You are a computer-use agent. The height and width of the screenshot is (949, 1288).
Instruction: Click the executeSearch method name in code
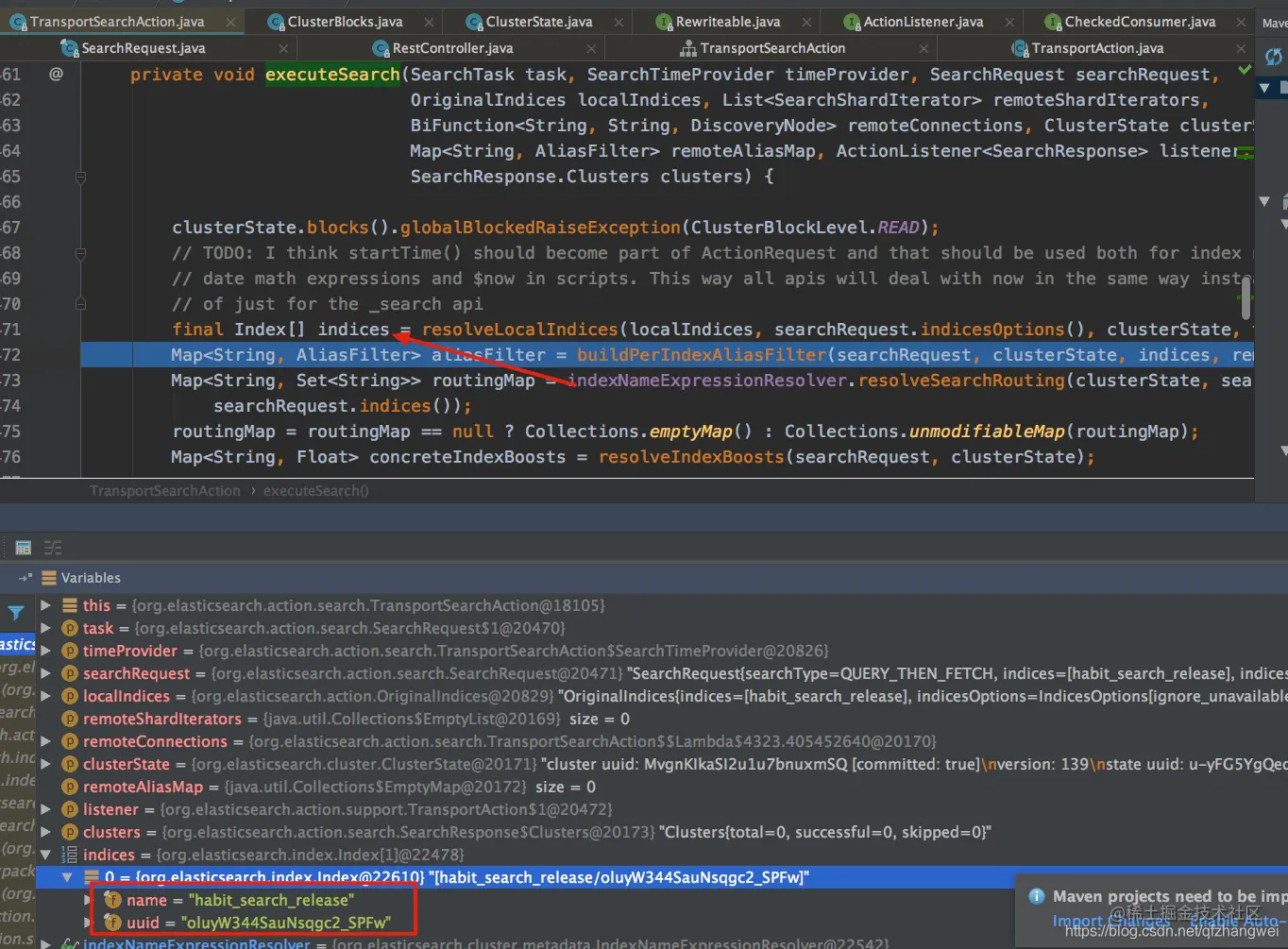(x=332, y=75)
